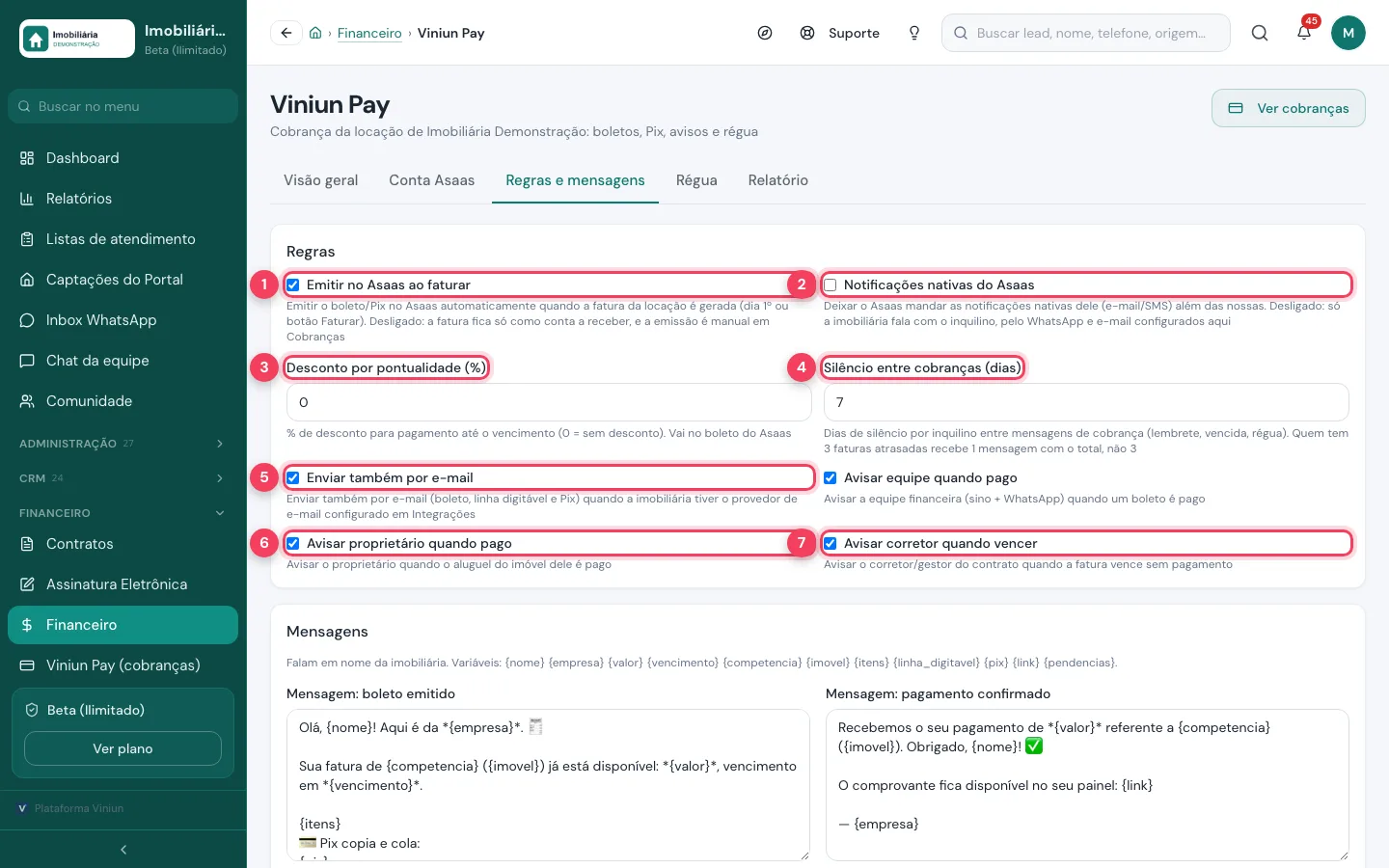Click the back arrow button
Image resolution: width=1389 pixels, height=868 pixels.
coord(286,33)
